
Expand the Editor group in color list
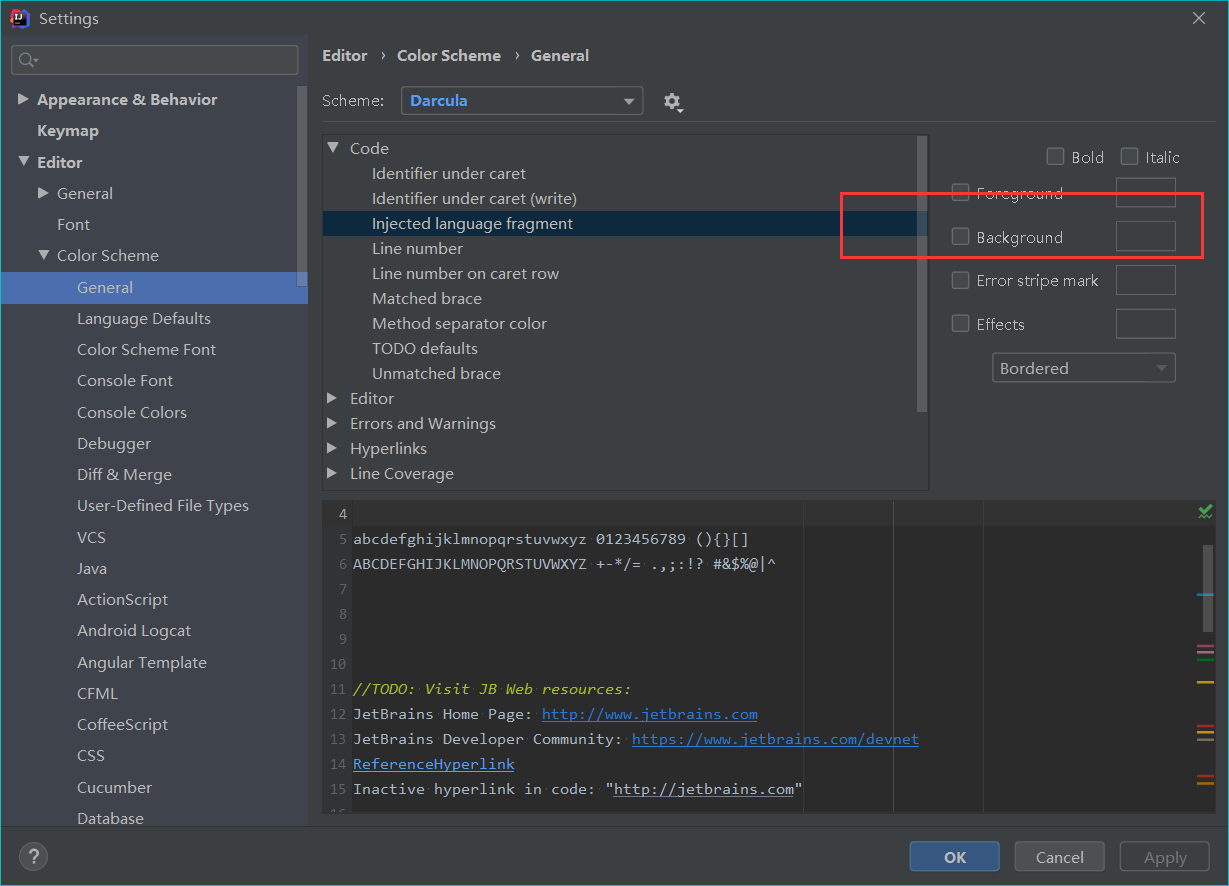tap(333, 398)
